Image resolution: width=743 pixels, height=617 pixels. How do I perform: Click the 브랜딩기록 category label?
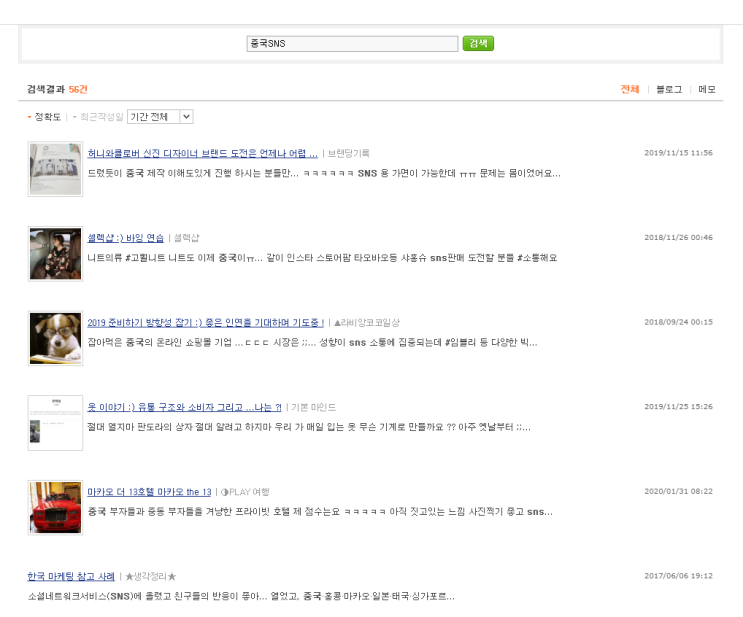(349, 153)
